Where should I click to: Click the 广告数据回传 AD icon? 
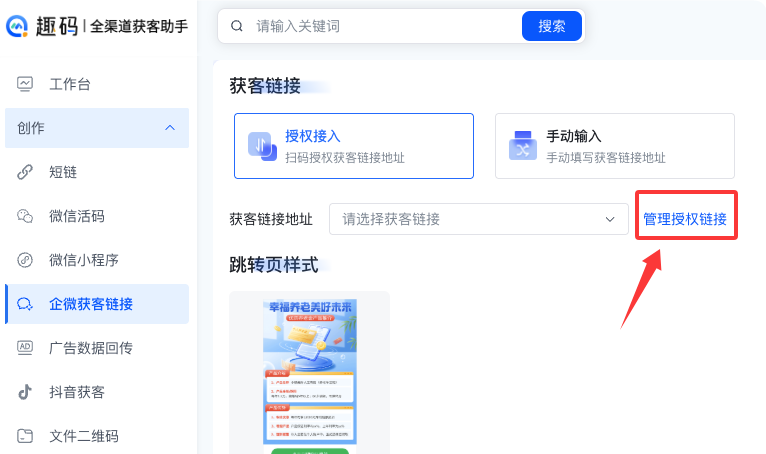pyautogui.click(x=25, y=348)
